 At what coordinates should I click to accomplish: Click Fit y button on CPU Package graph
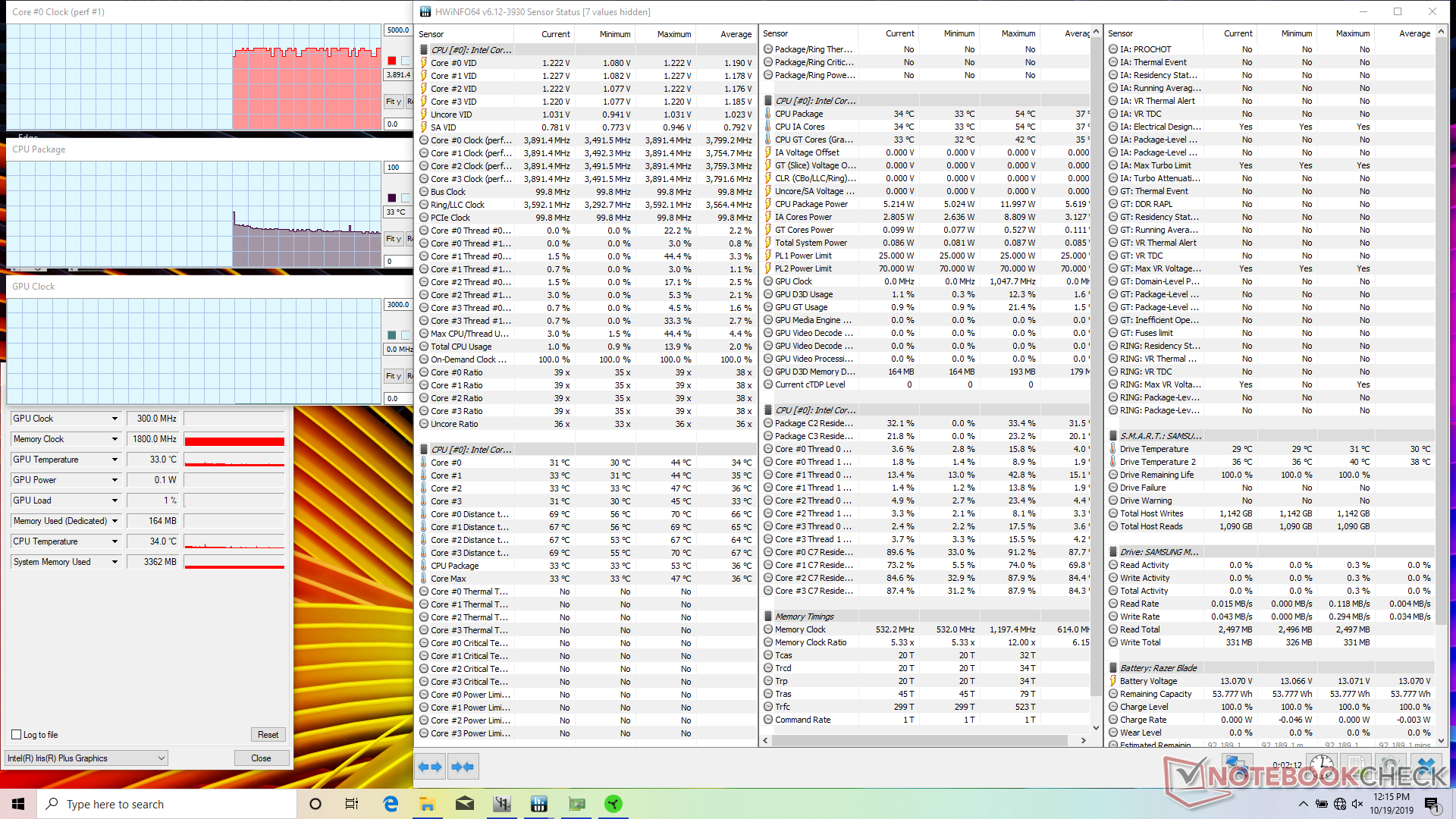tap(393, 239)
